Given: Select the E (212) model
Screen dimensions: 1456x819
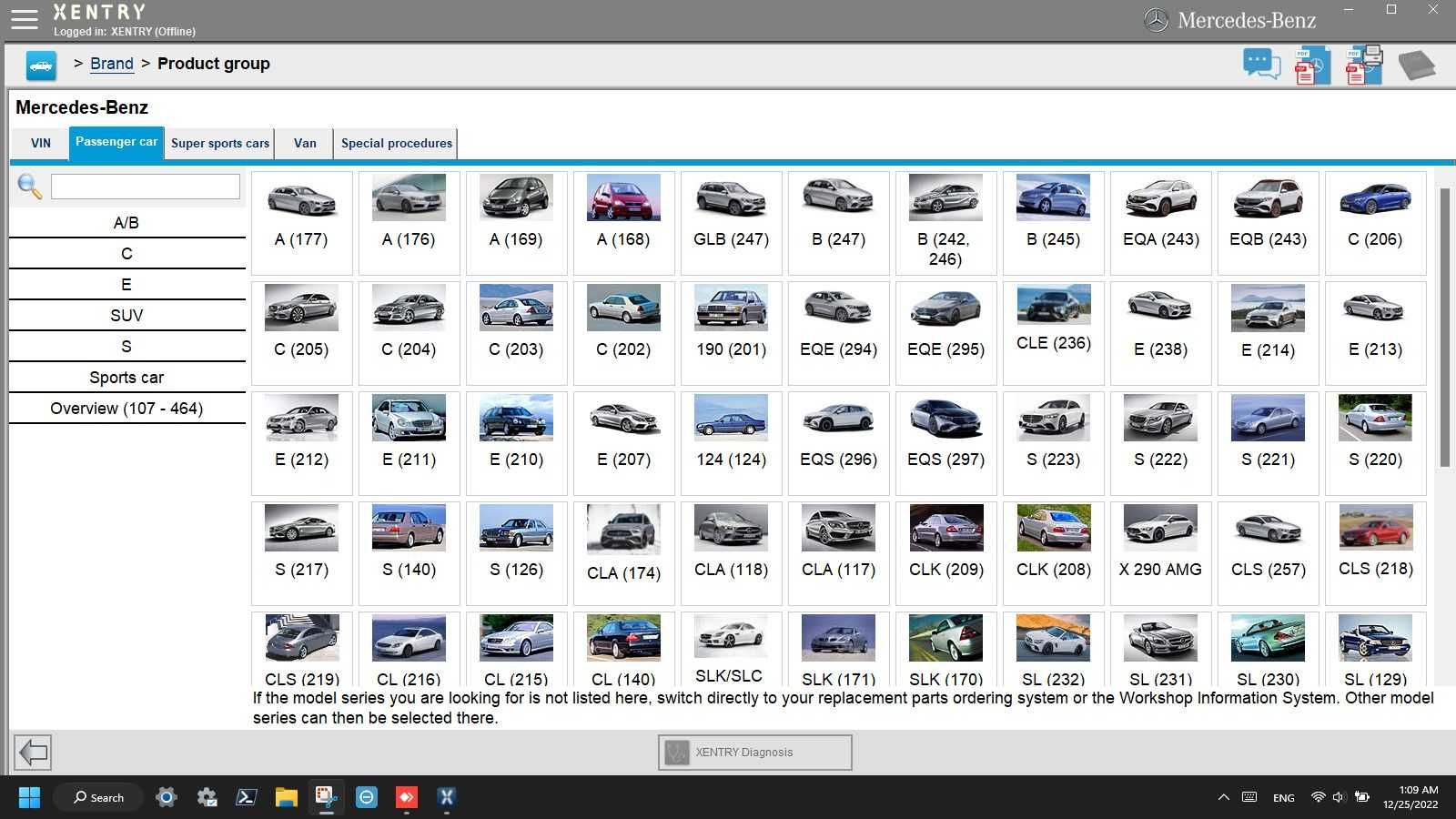Looking at the screenshot, I should pos(301,443).
